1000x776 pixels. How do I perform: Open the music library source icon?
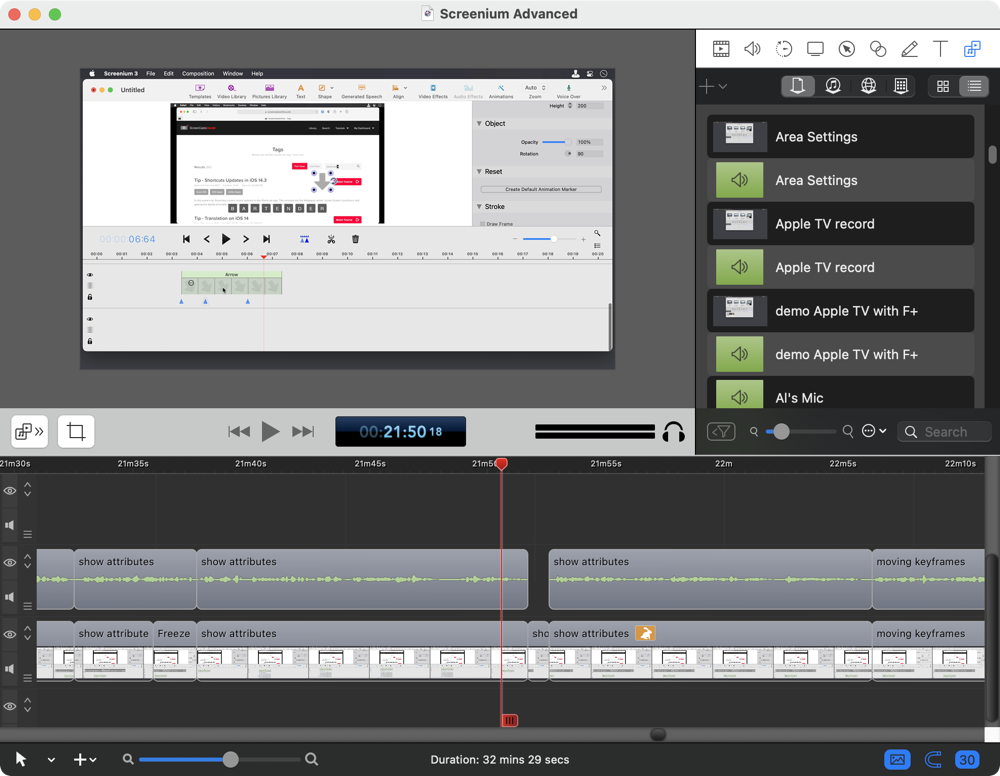tap(833, 86)
